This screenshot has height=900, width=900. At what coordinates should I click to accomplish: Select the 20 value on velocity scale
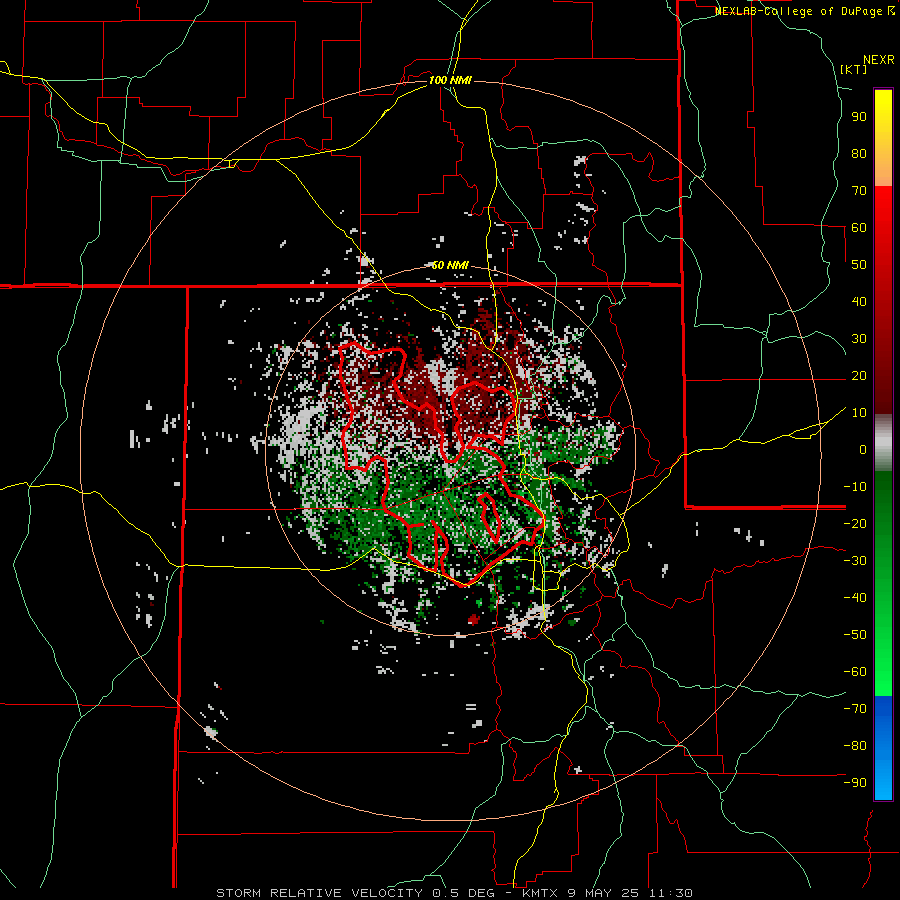coord(859,375)
